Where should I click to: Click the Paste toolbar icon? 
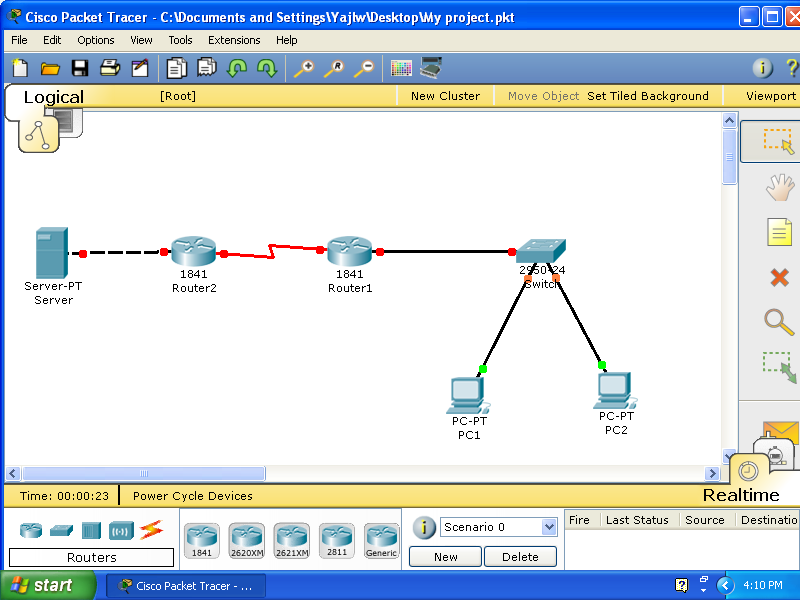[207, 67]
